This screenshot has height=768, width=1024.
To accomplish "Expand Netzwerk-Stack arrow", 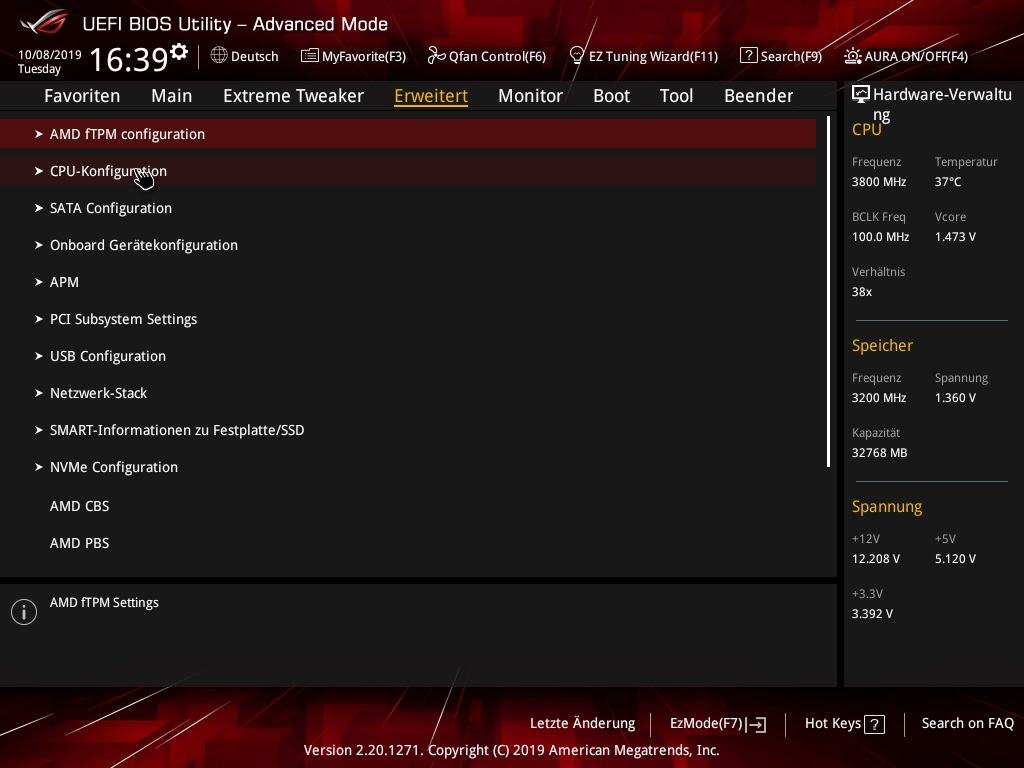I will (39, 393).
